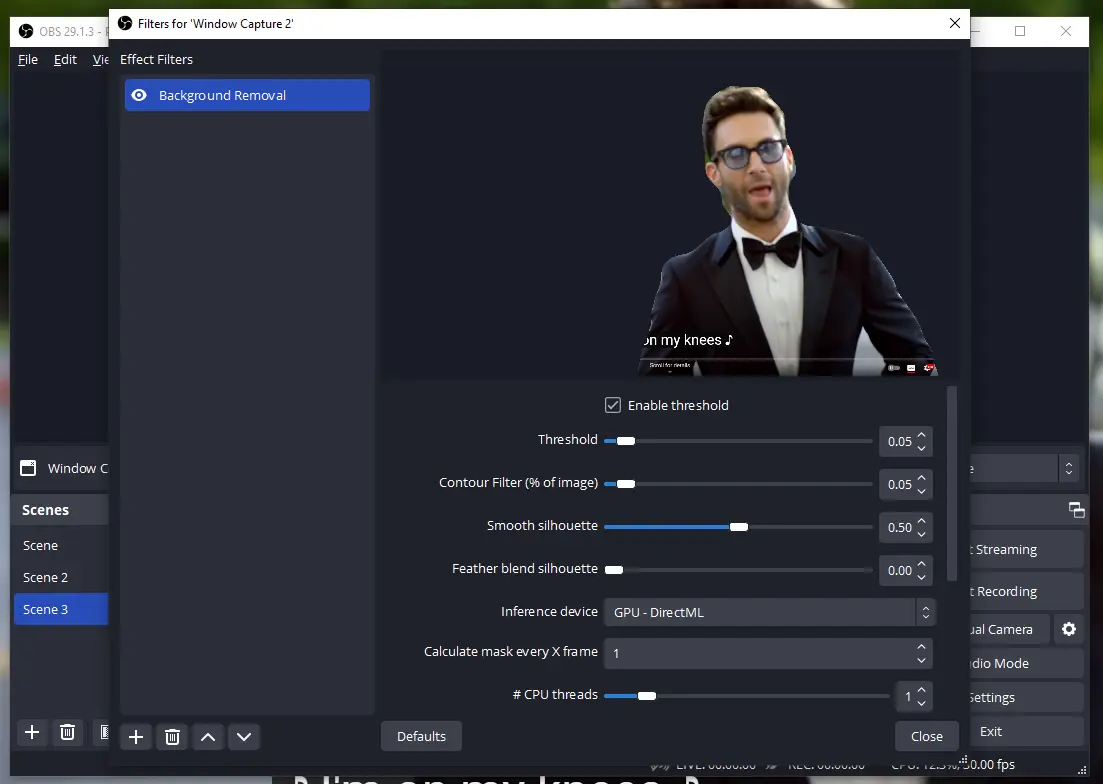Open the Inference device dropdown
The width and height of the screenshot is (1103, 784).
pos(768,612)
